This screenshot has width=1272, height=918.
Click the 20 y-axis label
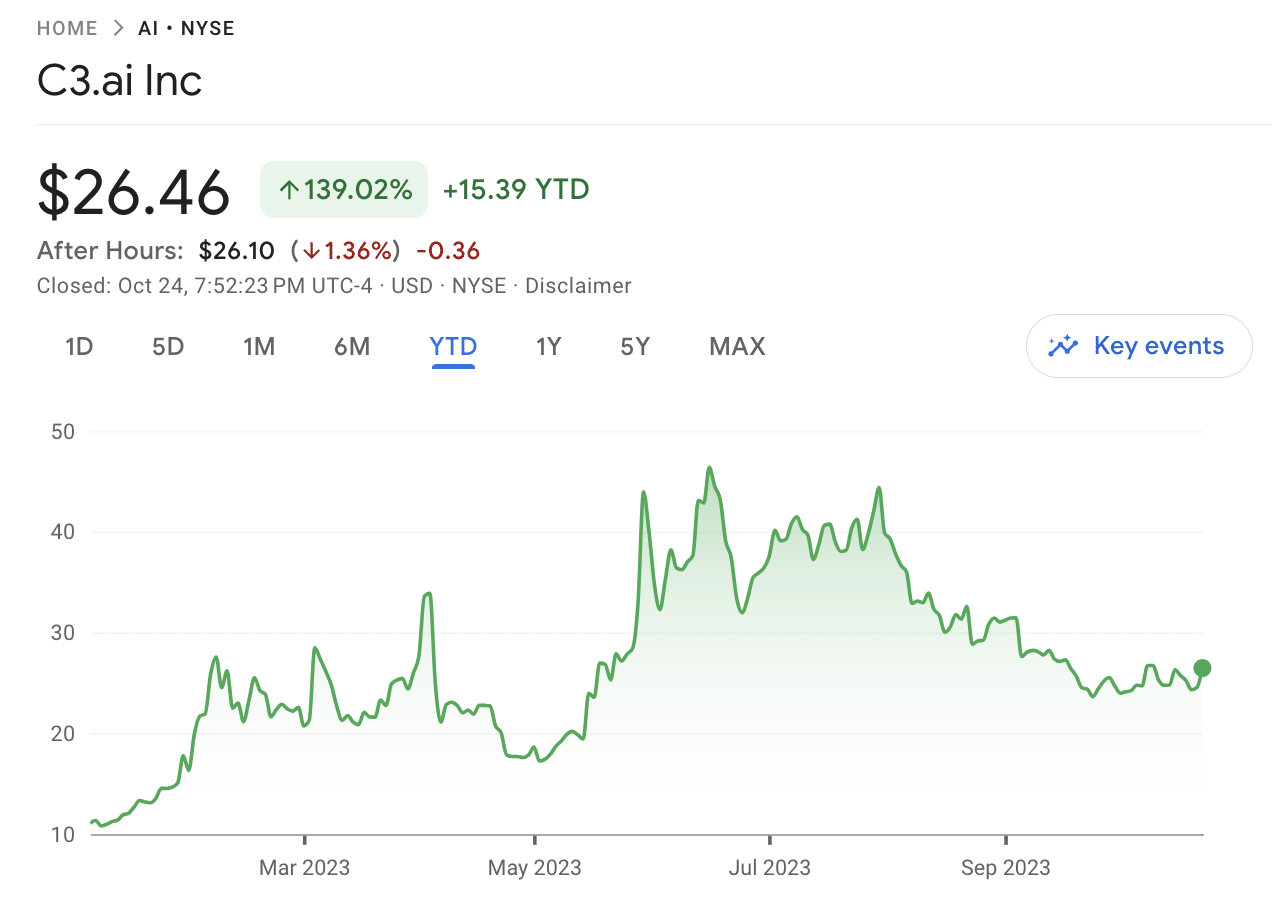click(x=63, y=734)
